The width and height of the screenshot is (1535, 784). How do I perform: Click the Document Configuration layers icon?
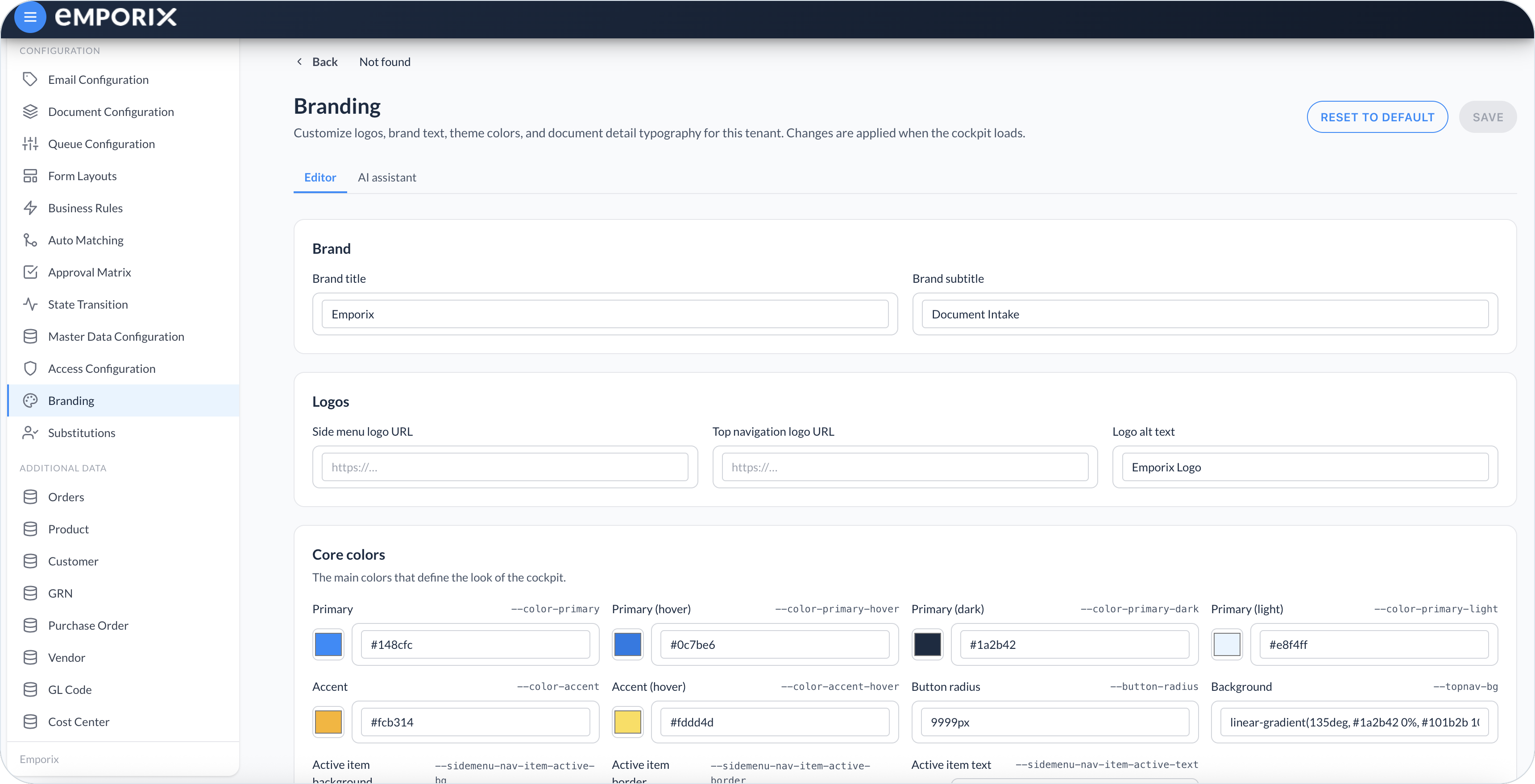point(30,111)
